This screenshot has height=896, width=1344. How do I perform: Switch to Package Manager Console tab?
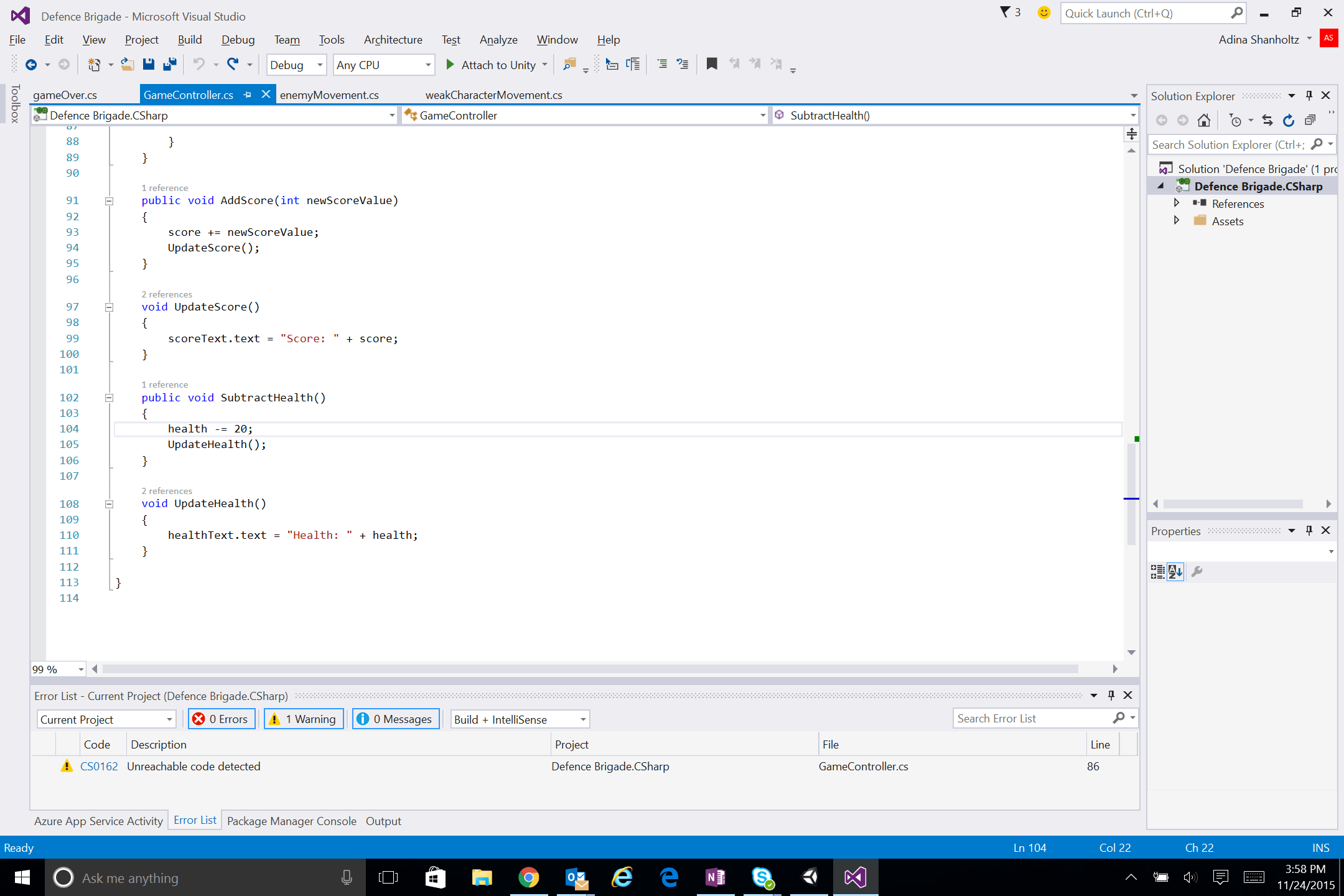coord(292,821)
